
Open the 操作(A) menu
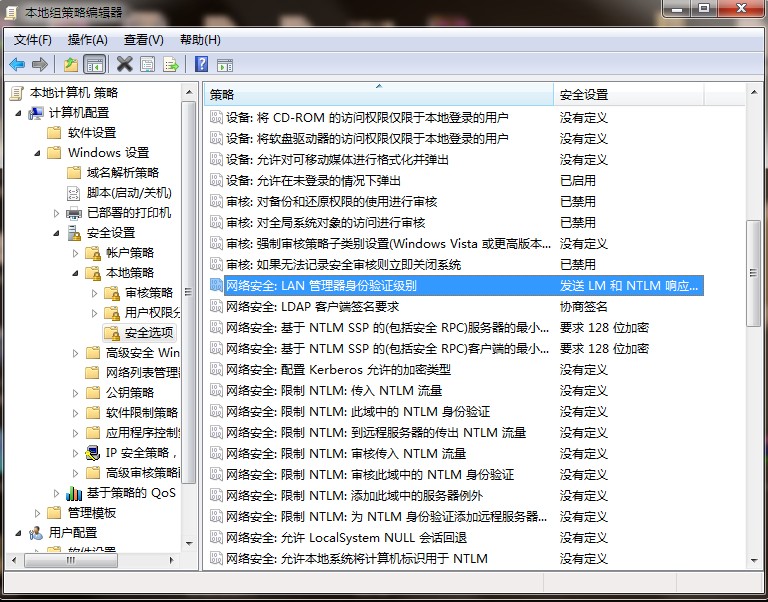pyautogui.click(x=88, y=40)
